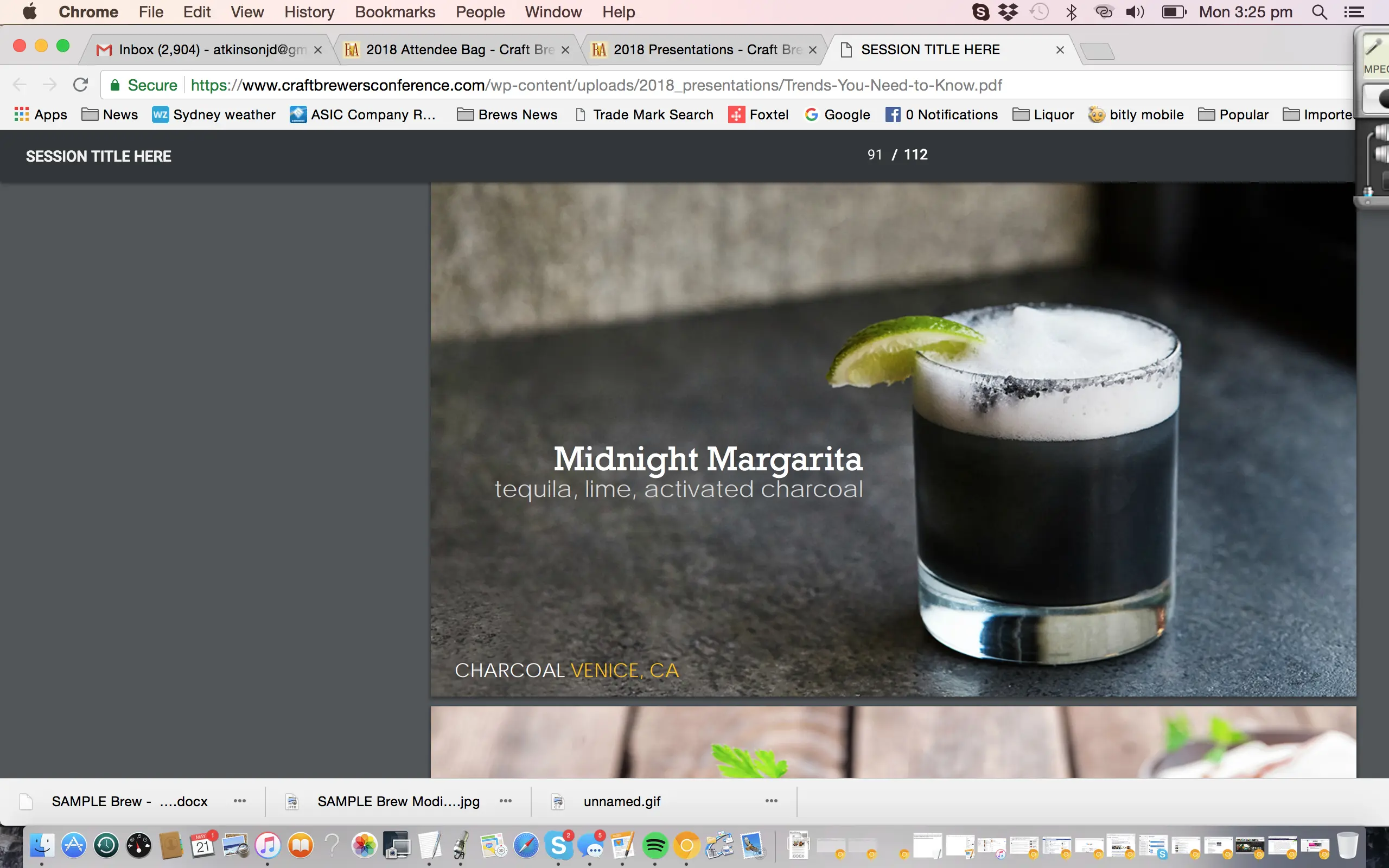Open the Skype icon in menu bar

[x=981, y=12]
